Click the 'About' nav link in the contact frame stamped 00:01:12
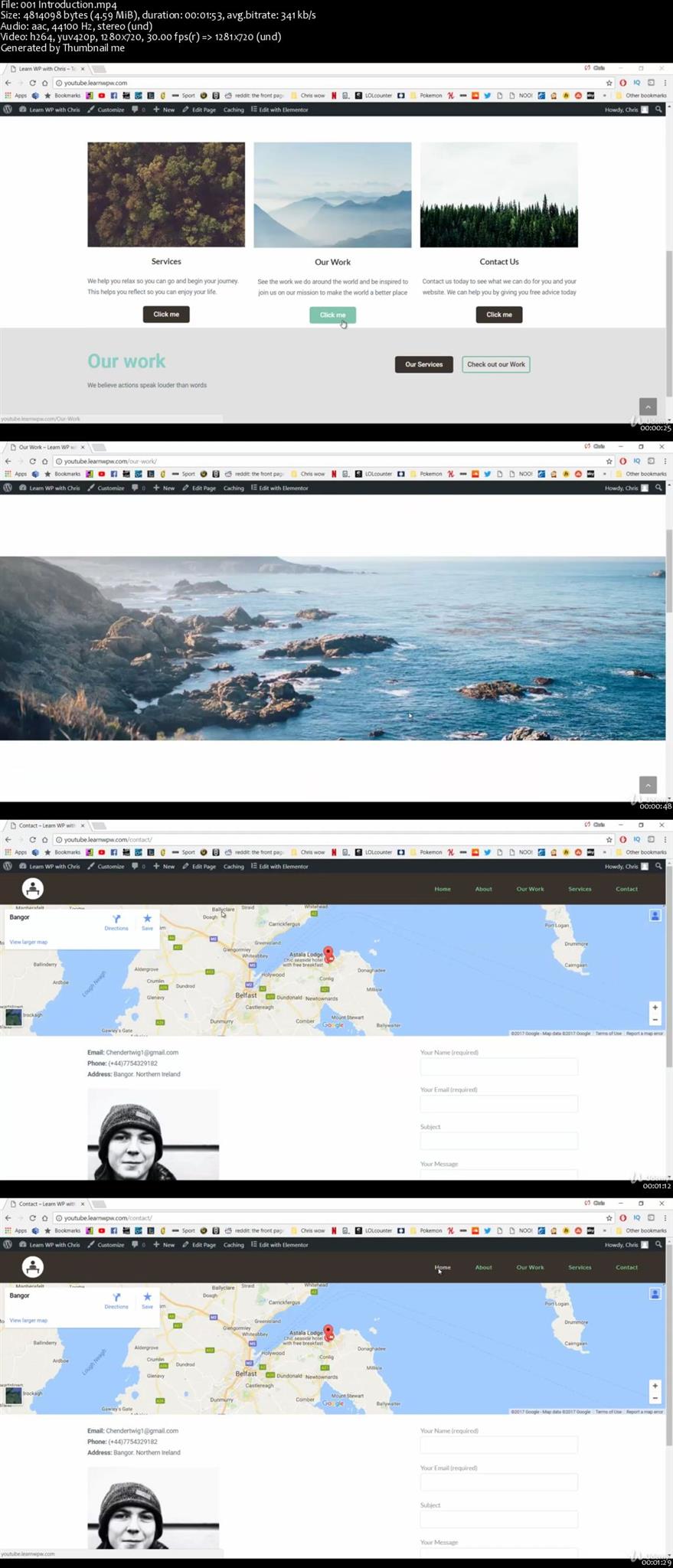The width and height of the screenshot is (673, 1568). pos(483,889)
